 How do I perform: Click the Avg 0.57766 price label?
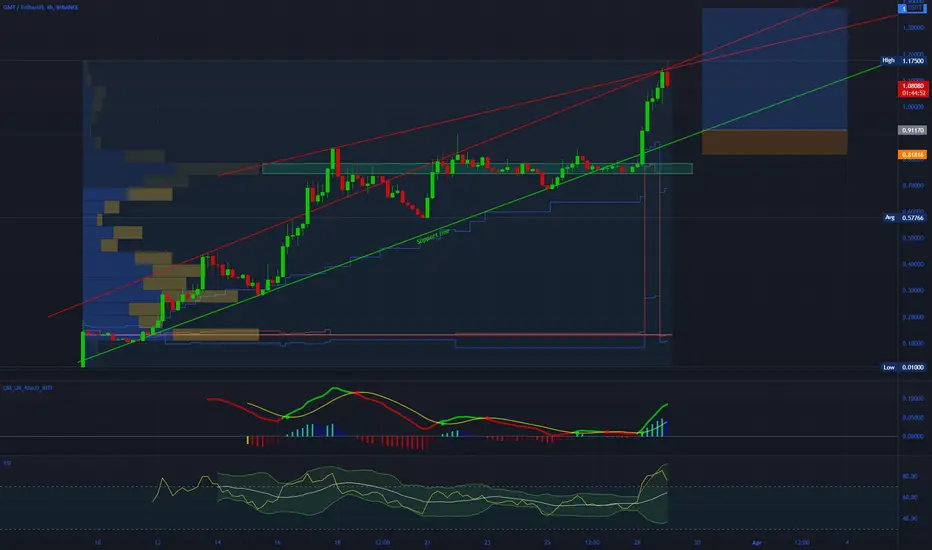[x=904, y=218]
